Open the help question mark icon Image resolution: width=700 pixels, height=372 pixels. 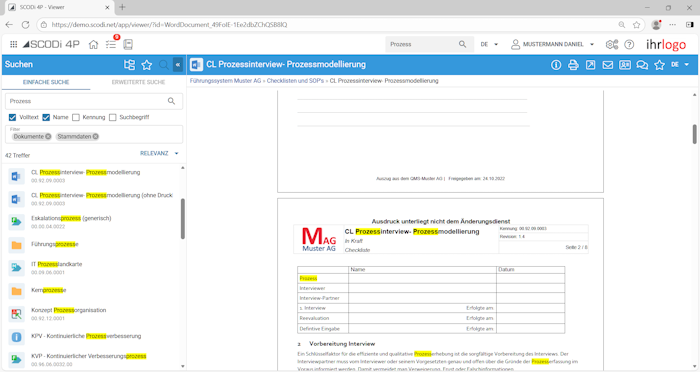[x=629, y=44]
